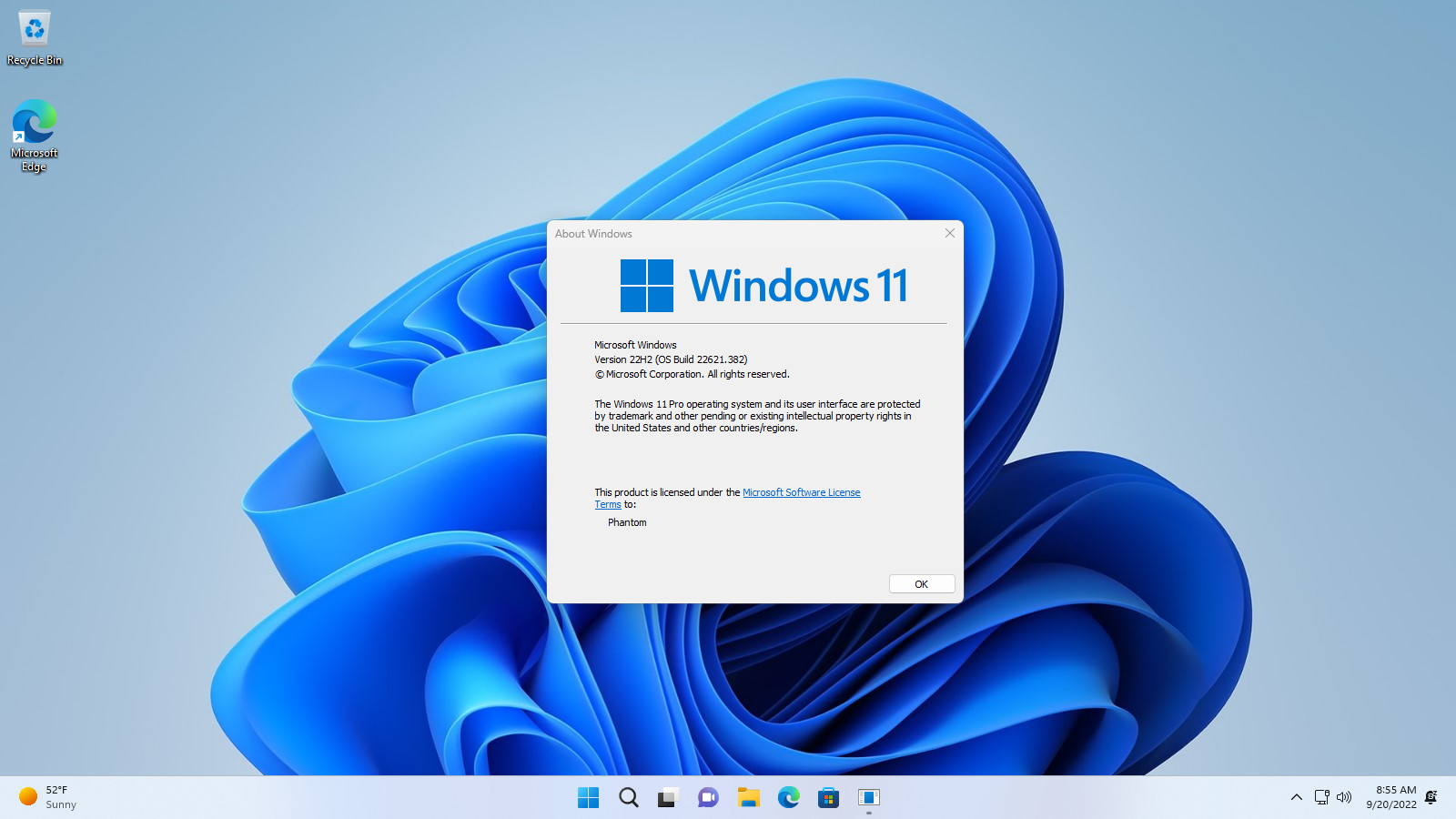The width and height of the screenshot is (1456, 819).
Task: Open the Microsoft Store
Action: click(828, 797)
